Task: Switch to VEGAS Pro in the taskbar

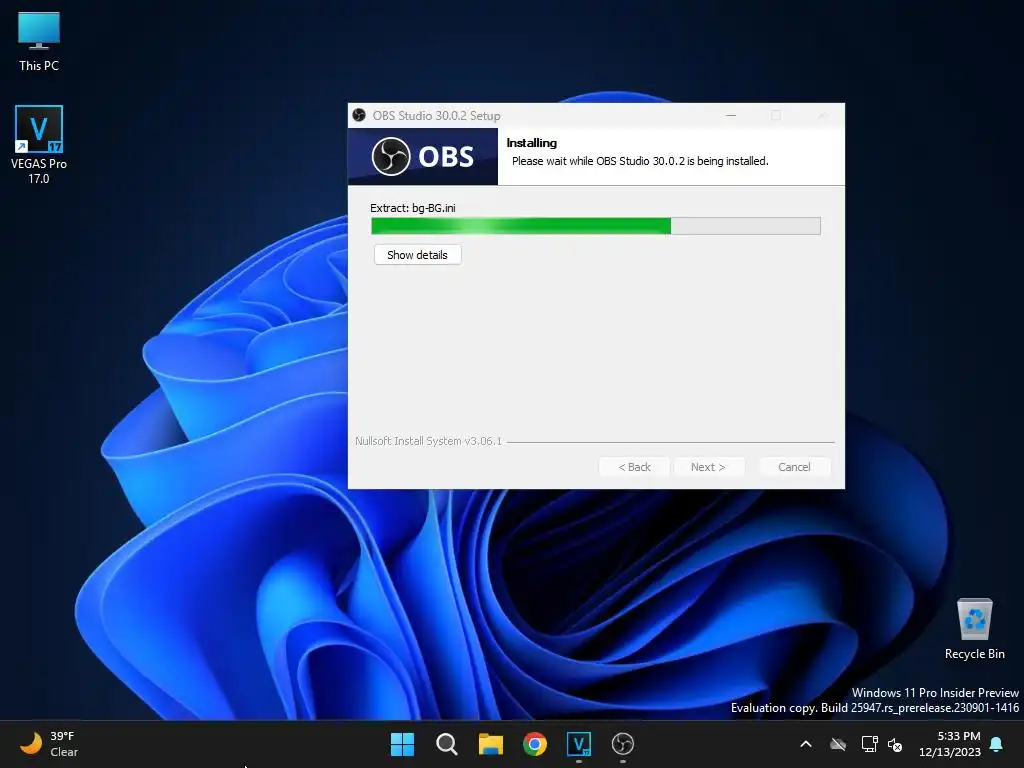Action: point(579,744)
